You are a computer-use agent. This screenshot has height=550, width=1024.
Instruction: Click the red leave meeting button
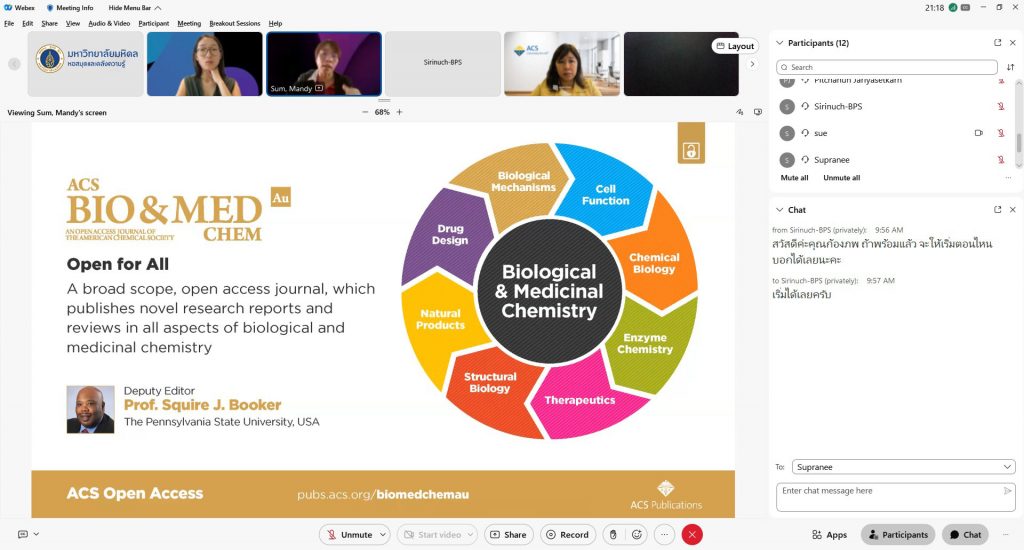point(692,535)
